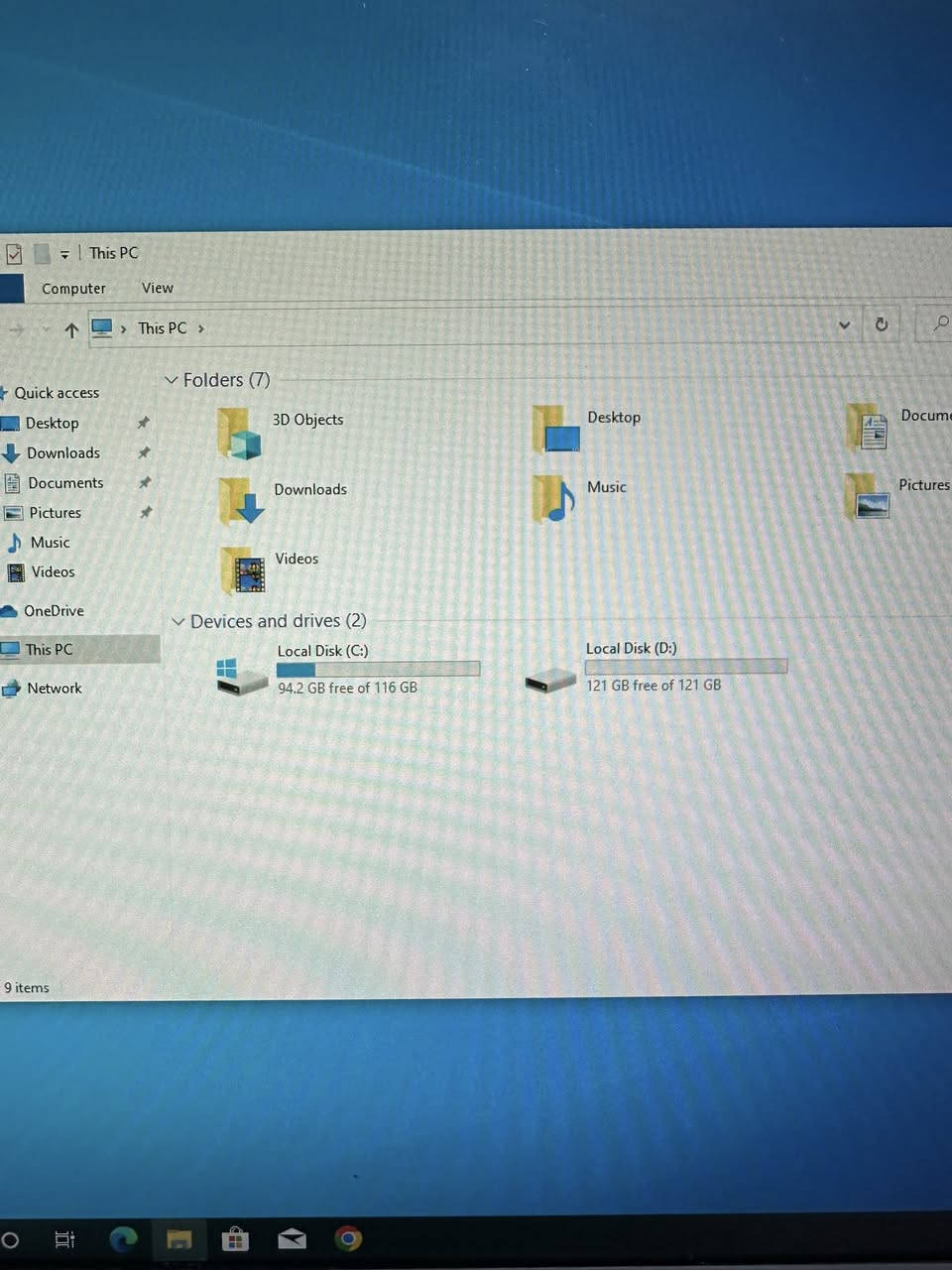Open the Music folder icon
This screenshot has height=1270, width=952.
point(553,498)
